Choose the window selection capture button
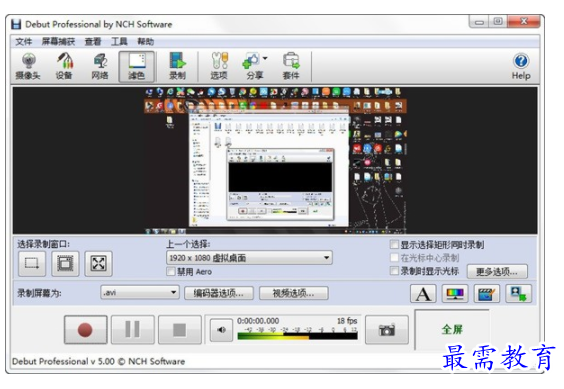Image resolution: width=564 pixels, height=389 pixels. click(x=65, y=263)
